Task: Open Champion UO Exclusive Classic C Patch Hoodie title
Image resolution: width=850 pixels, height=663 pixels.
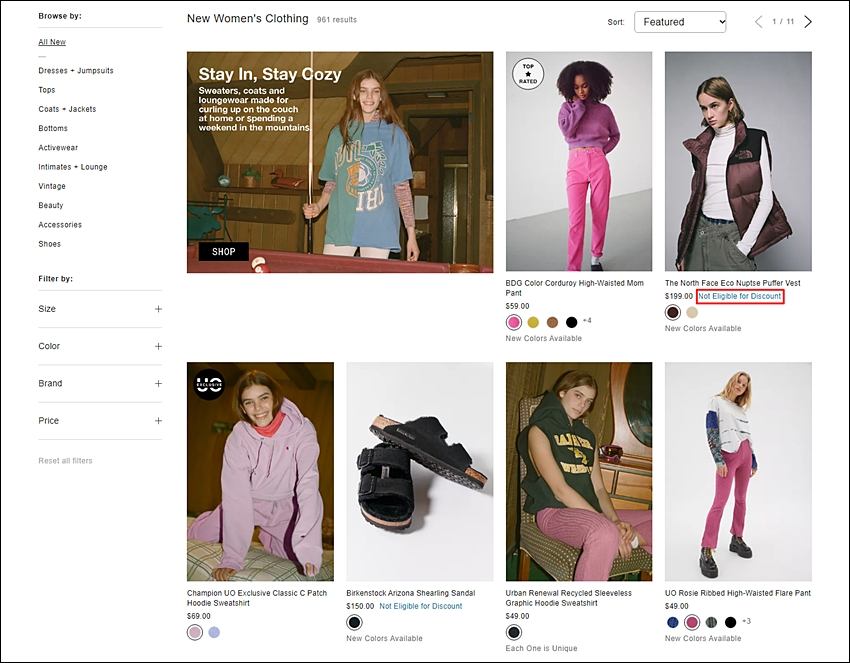Action: (x=257, y=598)
